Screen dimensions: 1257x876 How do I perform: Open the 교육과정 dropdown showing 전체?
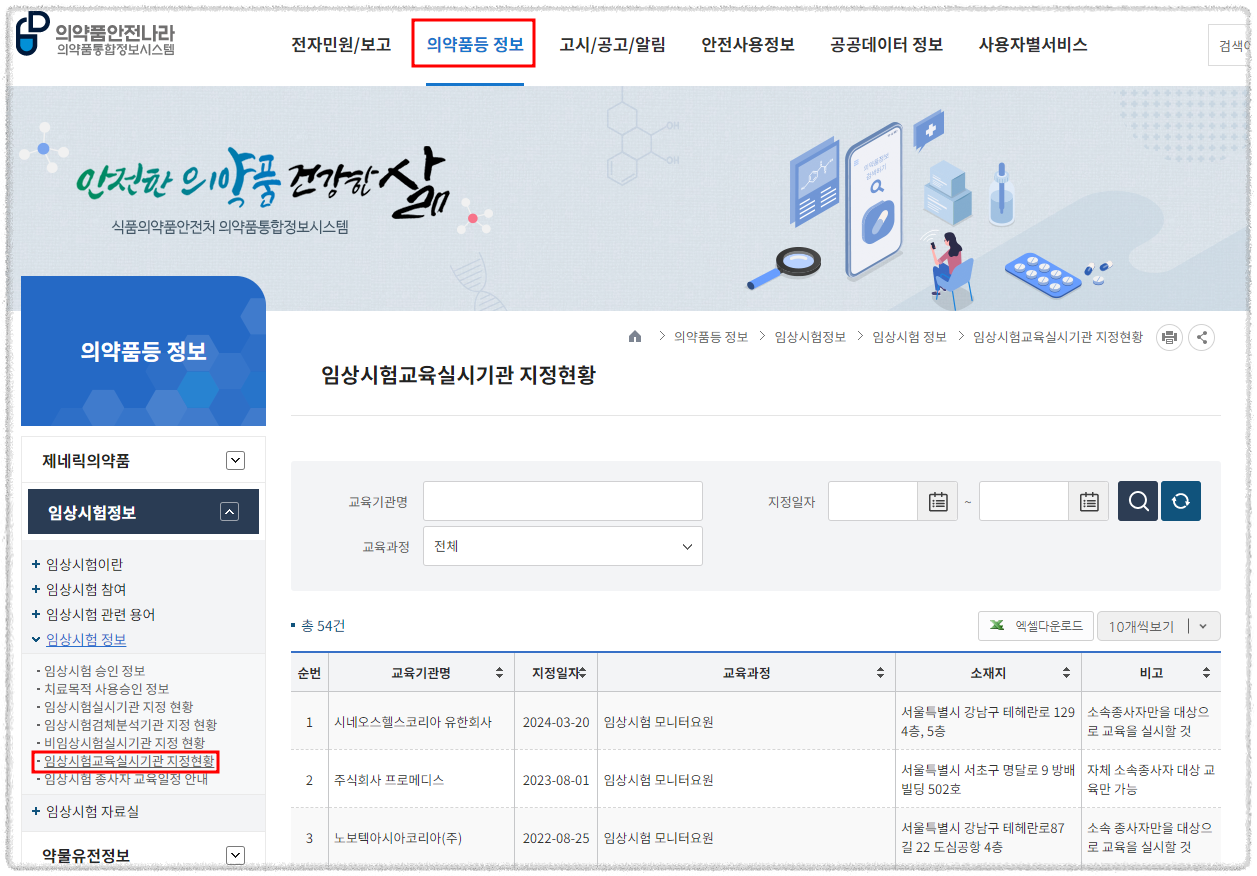point(563,547)
